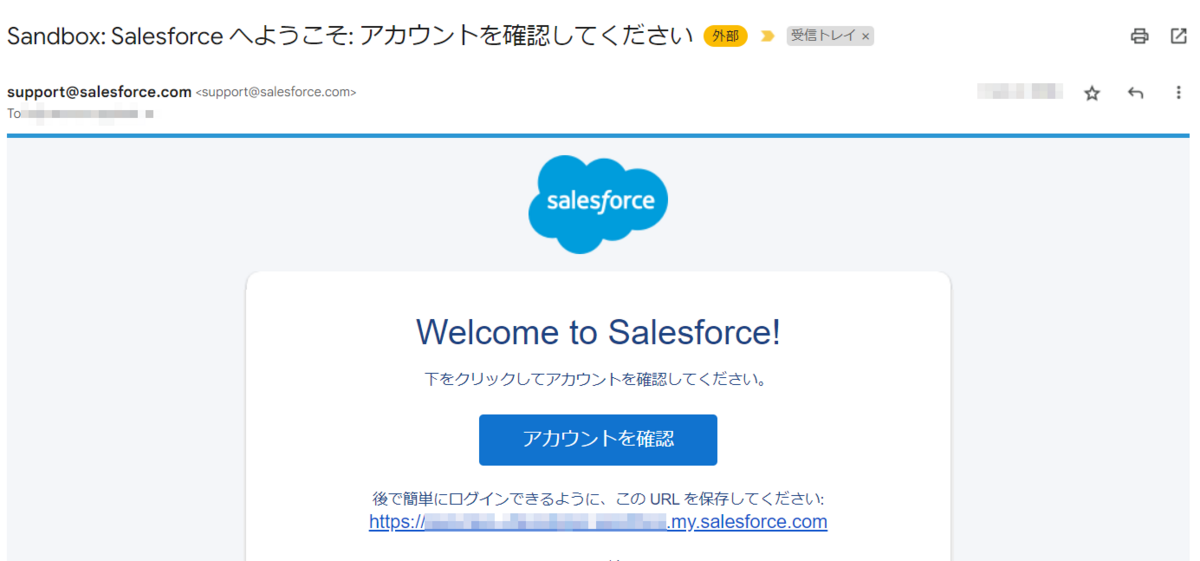Screen dimensions: 1200x561
Task: Click the Salesforce cloud logo
Action: tap(598, 203)
